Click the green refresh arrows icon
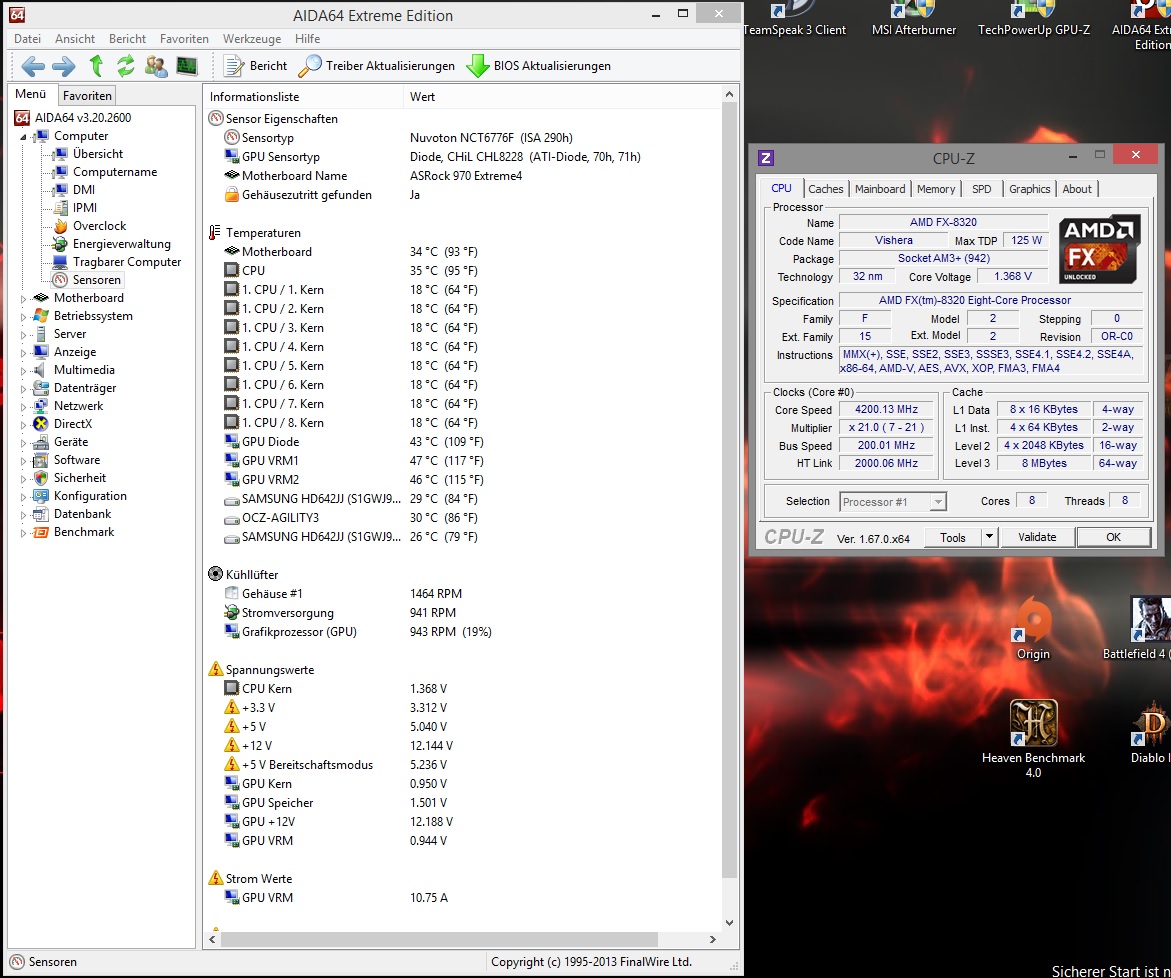Screen dimensions: 1171x978 [x=125, y=66]
